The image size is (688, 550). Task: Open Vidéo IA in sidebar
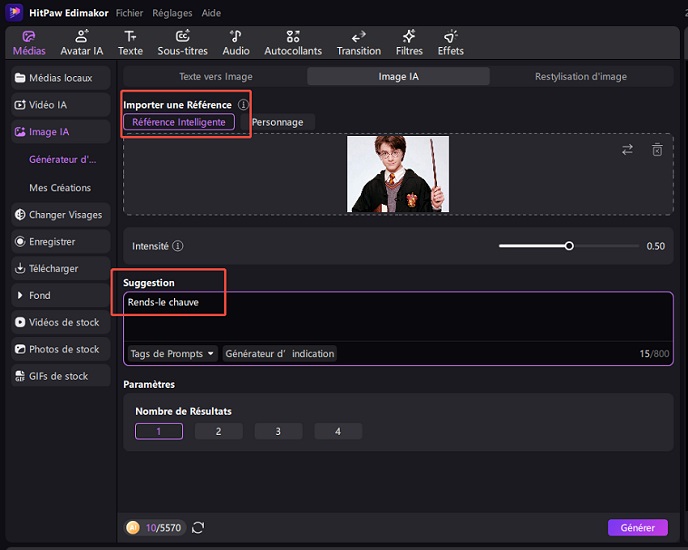[61, 105]
